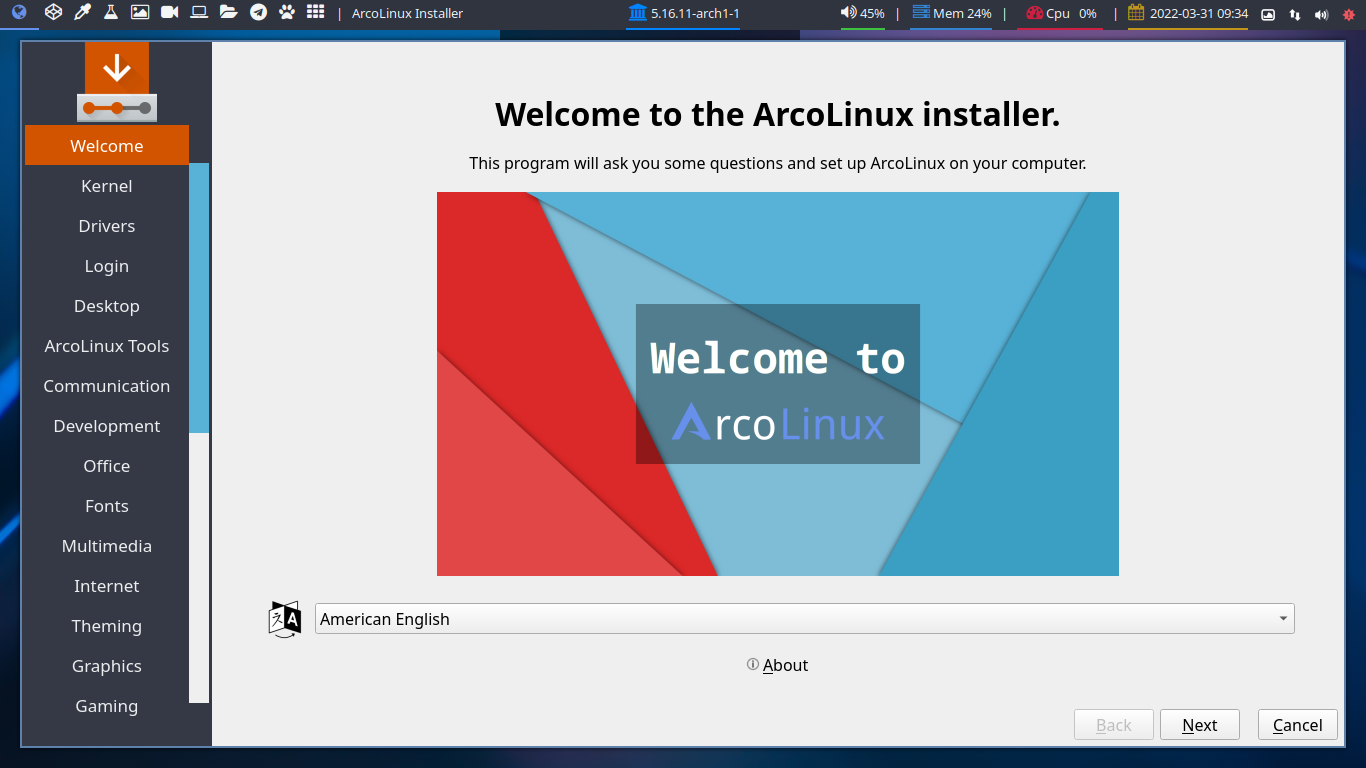Switch to the Theming section
1366x768 pixels.
point(107,625)
